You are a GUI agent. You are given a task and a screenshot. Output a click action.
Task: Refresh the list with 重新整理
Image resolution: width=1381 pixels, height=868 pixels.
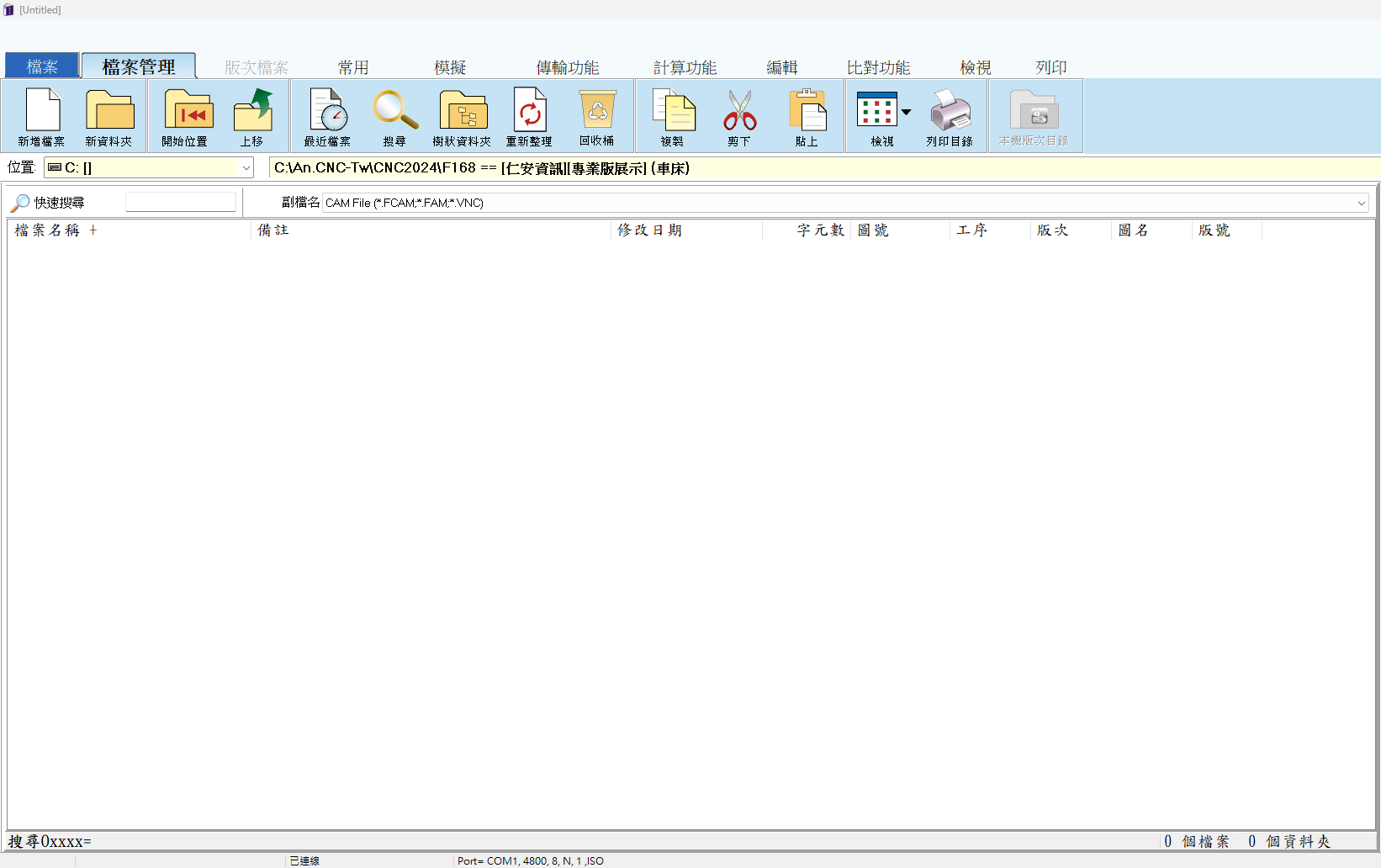coord(530,116)
